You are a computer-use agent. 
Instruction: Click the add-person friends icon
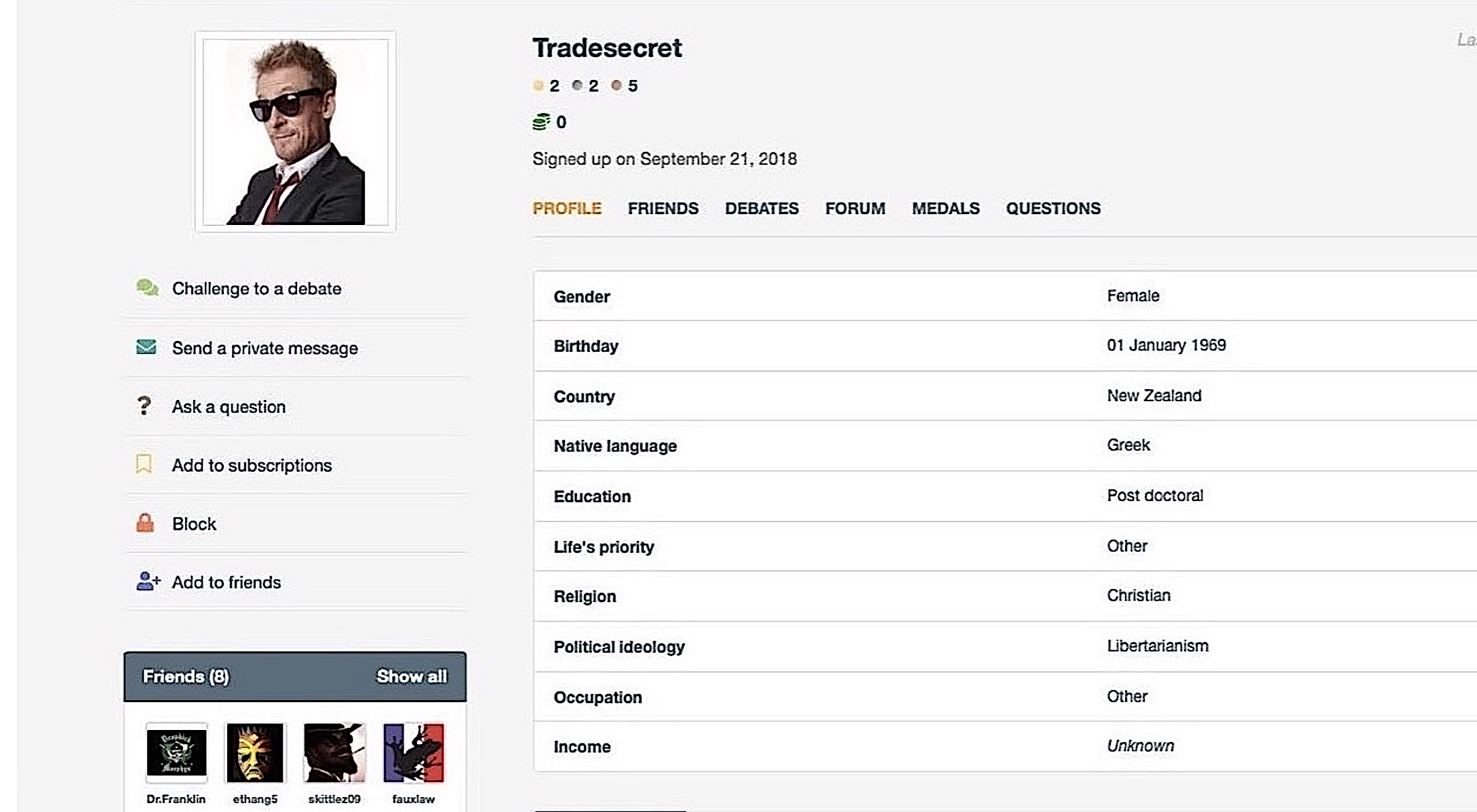pyautogui.click(x=149, y=581)
